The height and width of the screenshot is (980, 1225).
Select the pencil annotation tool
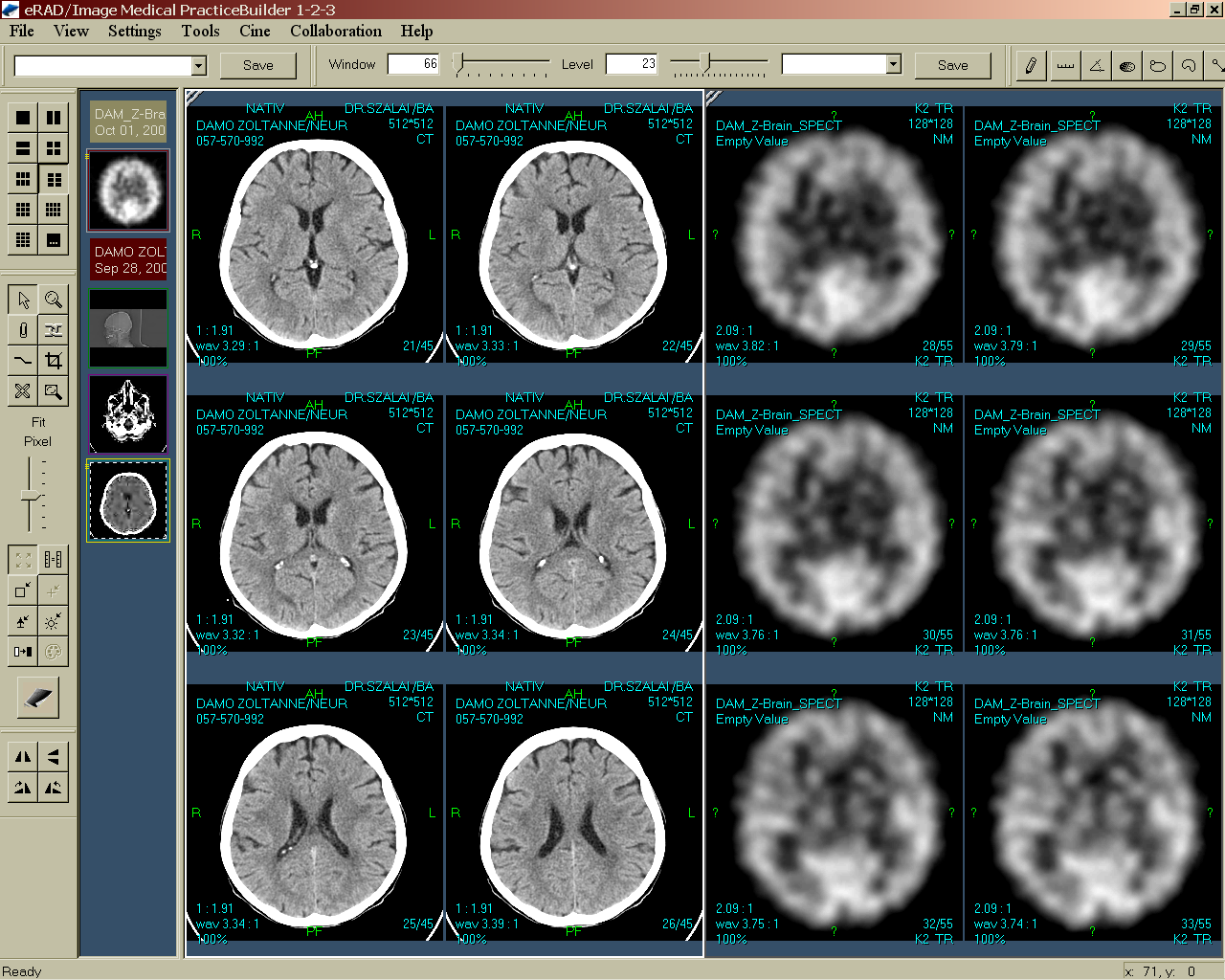pos(1031,65)
